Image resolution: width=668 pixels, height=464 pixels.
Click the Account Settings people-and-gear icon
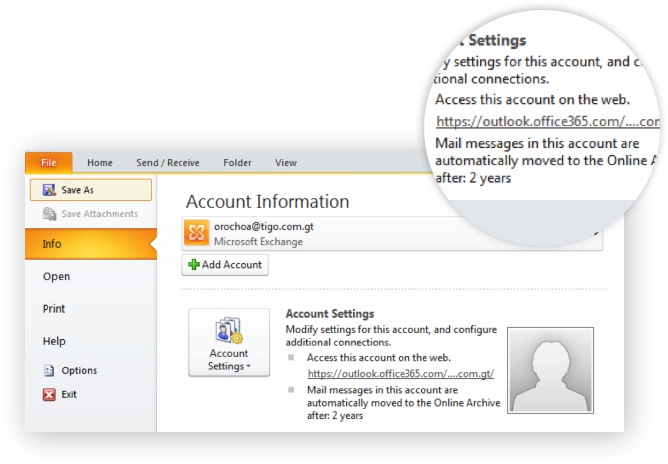tap(229, 332)
